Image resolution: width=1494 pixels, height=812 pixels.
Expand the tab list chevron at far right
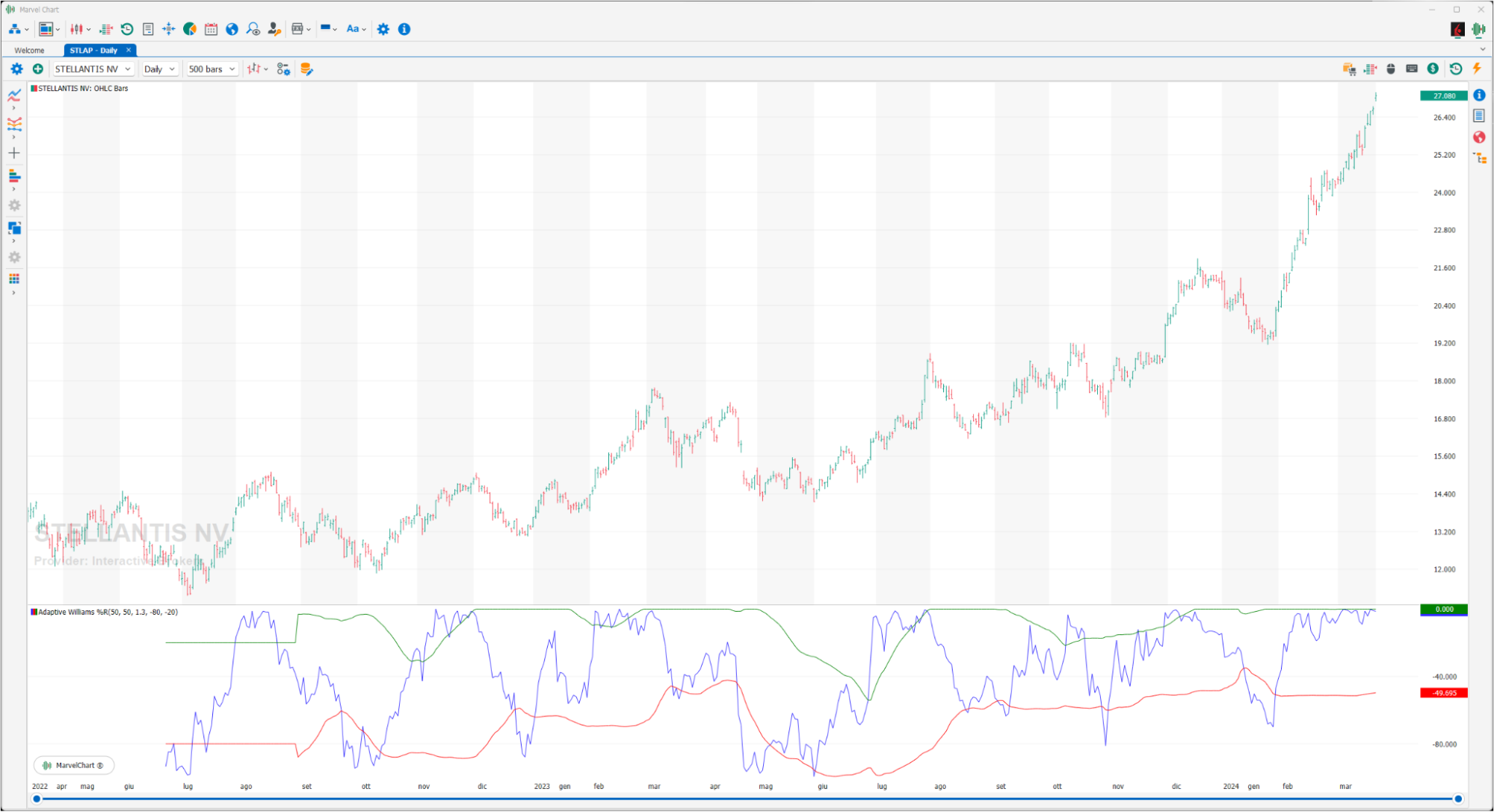coord(1483,50)
